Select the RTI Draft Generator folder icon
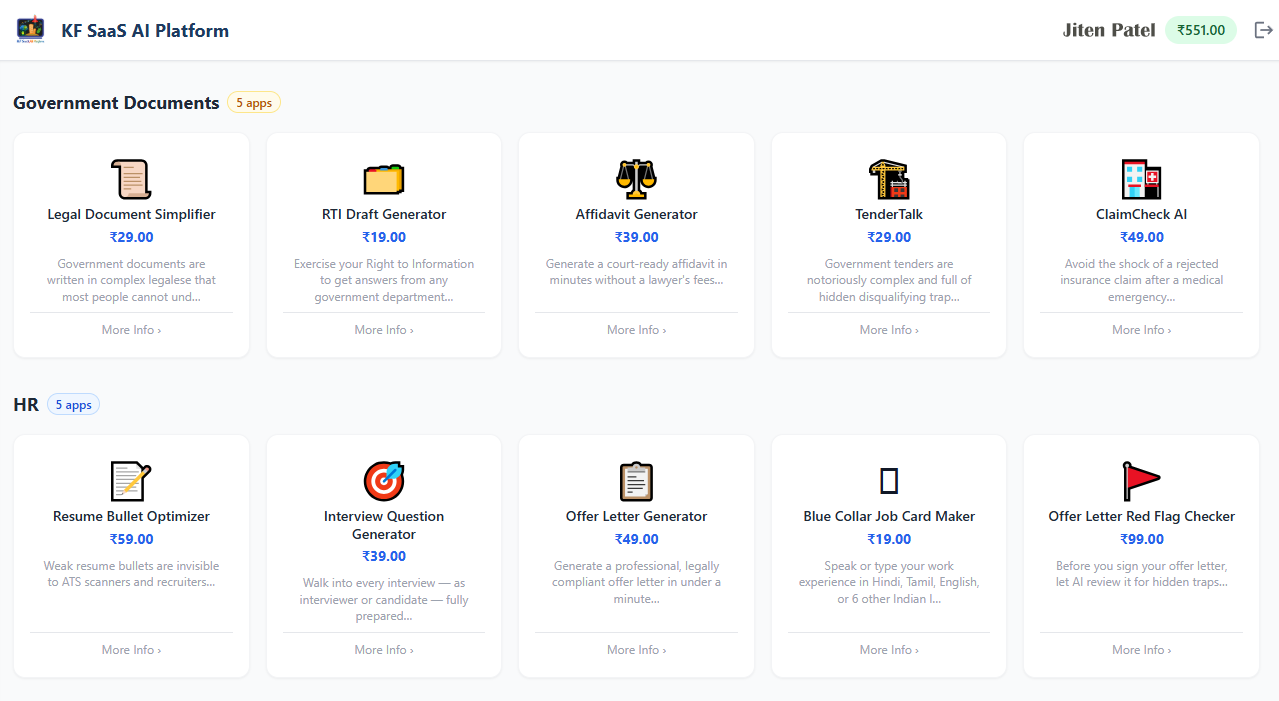The image size is (1279, 701). [384, 178]
